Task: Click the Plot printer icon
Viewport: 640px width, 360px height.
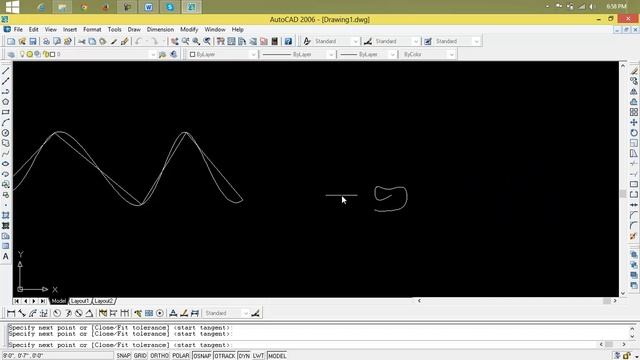Action: [46, 41]
